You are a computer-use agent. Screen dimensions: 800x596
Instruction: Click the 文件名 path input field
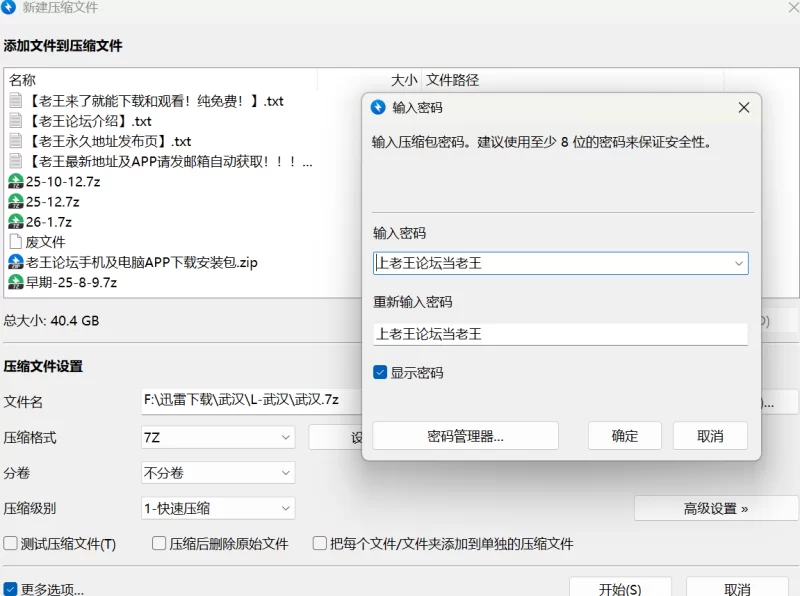click(x=251, y=400)
